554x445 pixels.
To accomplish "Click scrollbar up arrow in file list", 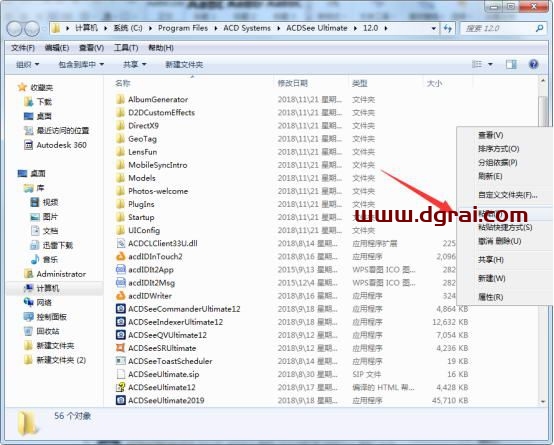I will (543, 81).
